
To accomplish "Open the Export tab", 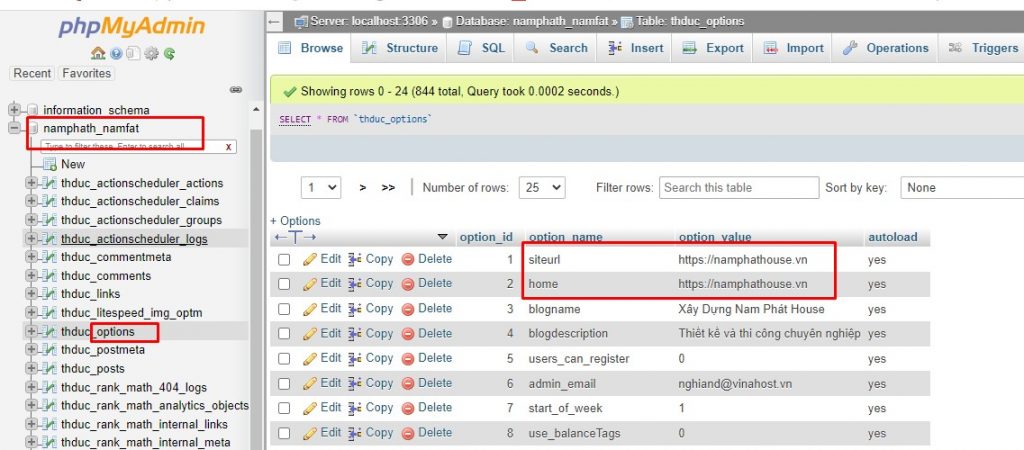I will [x=712, y=48].
